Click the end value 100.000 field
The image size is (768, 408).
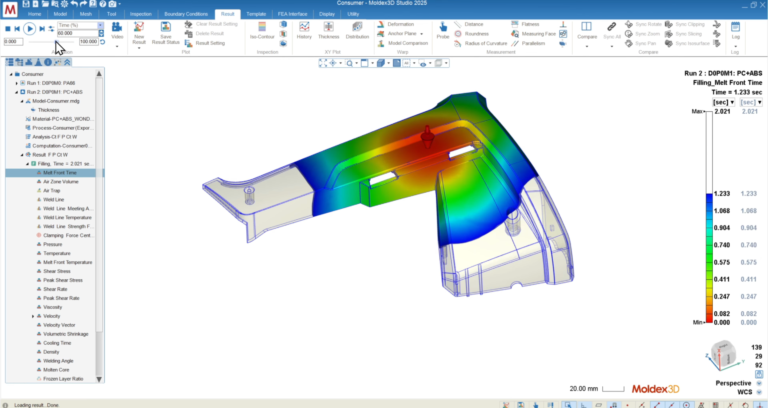click(88, 42)
